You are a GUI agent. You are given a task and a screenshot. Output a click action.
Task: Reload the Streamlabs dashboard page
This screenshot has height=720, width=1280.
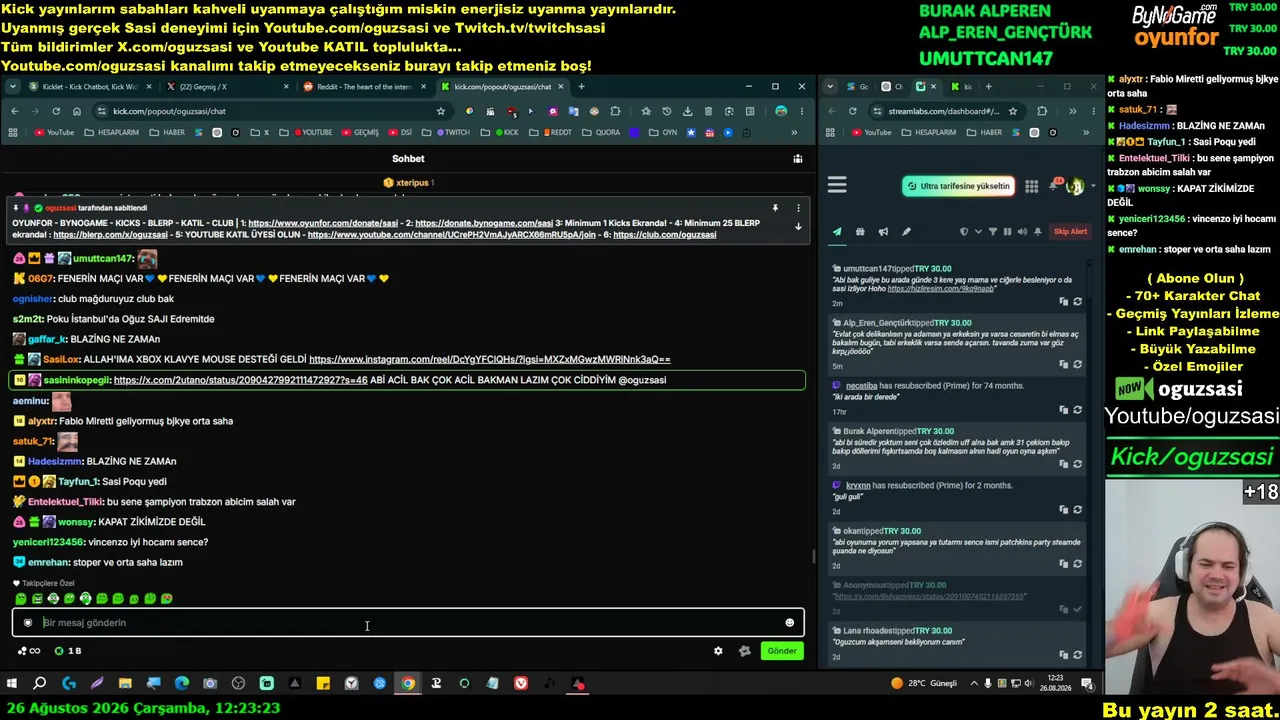click(x=852, y=111)
